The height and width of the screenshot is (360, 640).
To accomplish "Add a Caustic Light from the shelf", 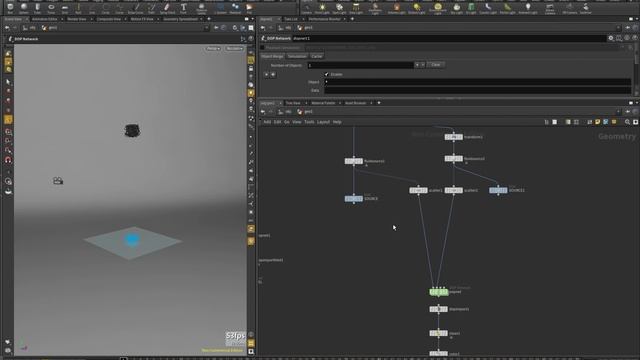I will [488, 8].
